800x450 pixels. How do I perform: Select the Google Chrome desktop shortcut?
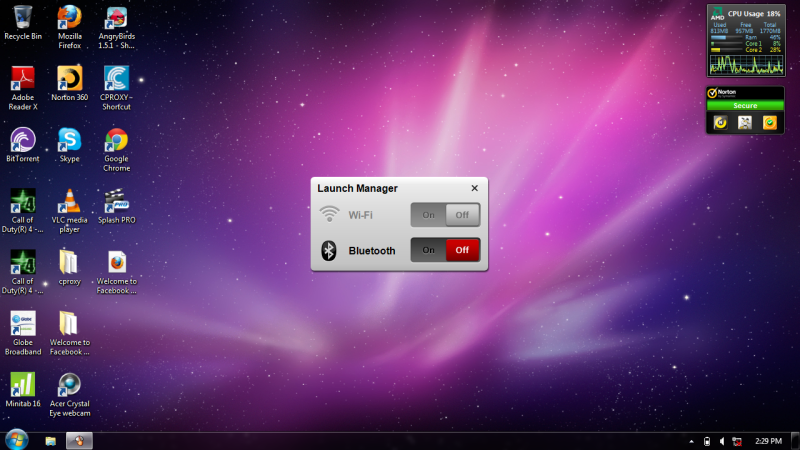click(x=116, y=141)
